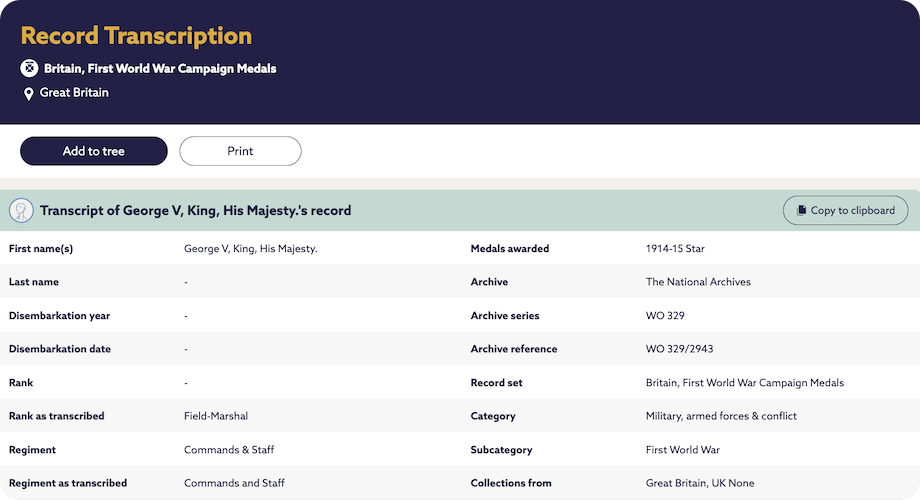920x500 pixels.
Task: Click the record set crest icon
Action: [30, 68]
